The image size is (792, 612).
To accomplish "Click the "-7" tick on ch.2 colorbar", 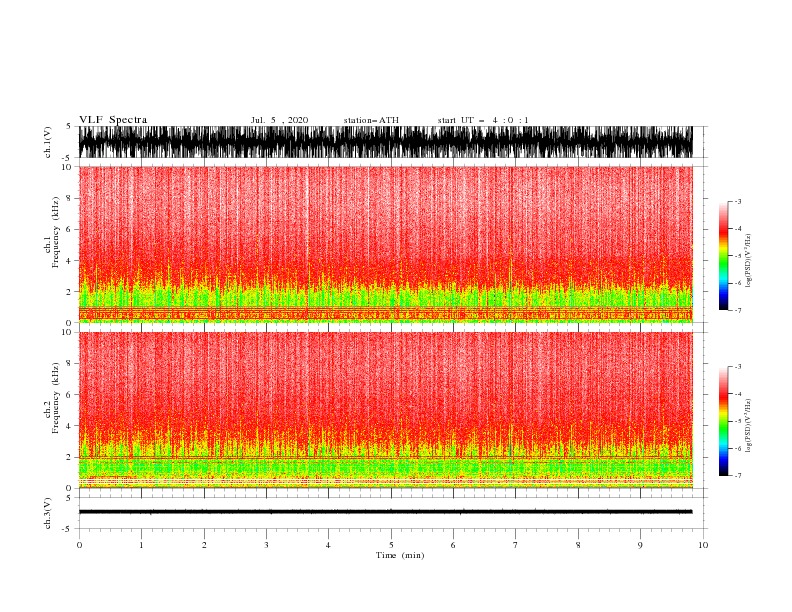I will (738, 475).
